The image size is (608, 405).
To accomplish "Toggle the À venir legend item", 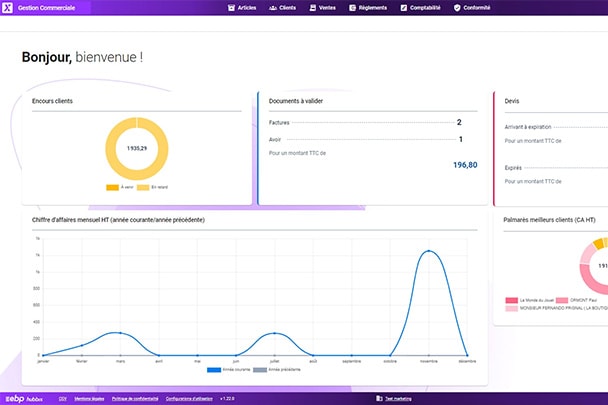I will pos(120,187).
